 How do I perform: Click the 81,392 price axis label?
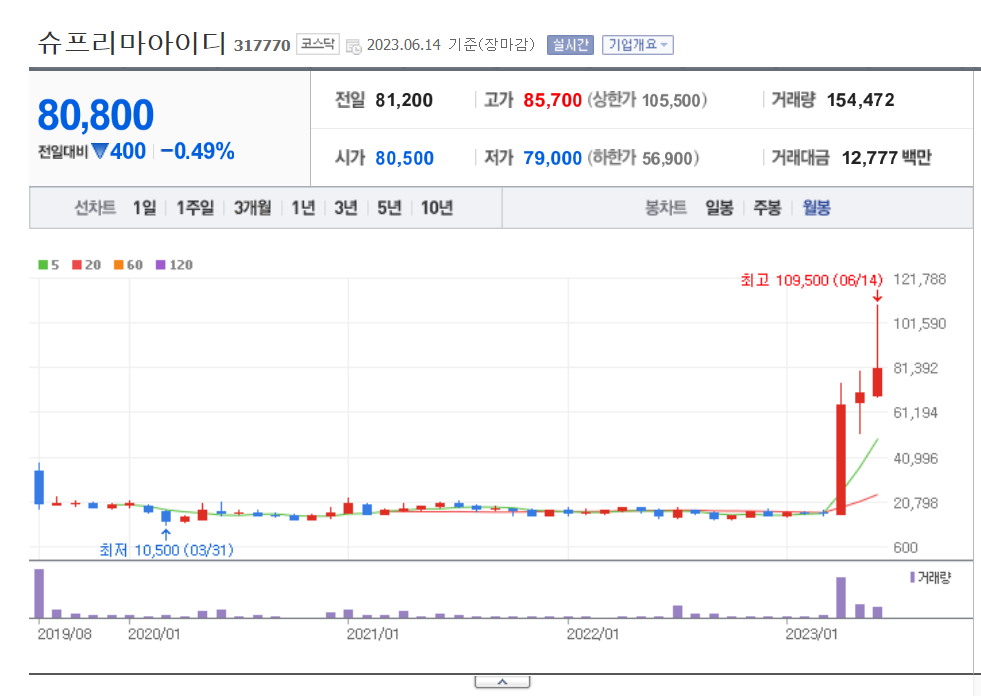[x=916, y=368]
